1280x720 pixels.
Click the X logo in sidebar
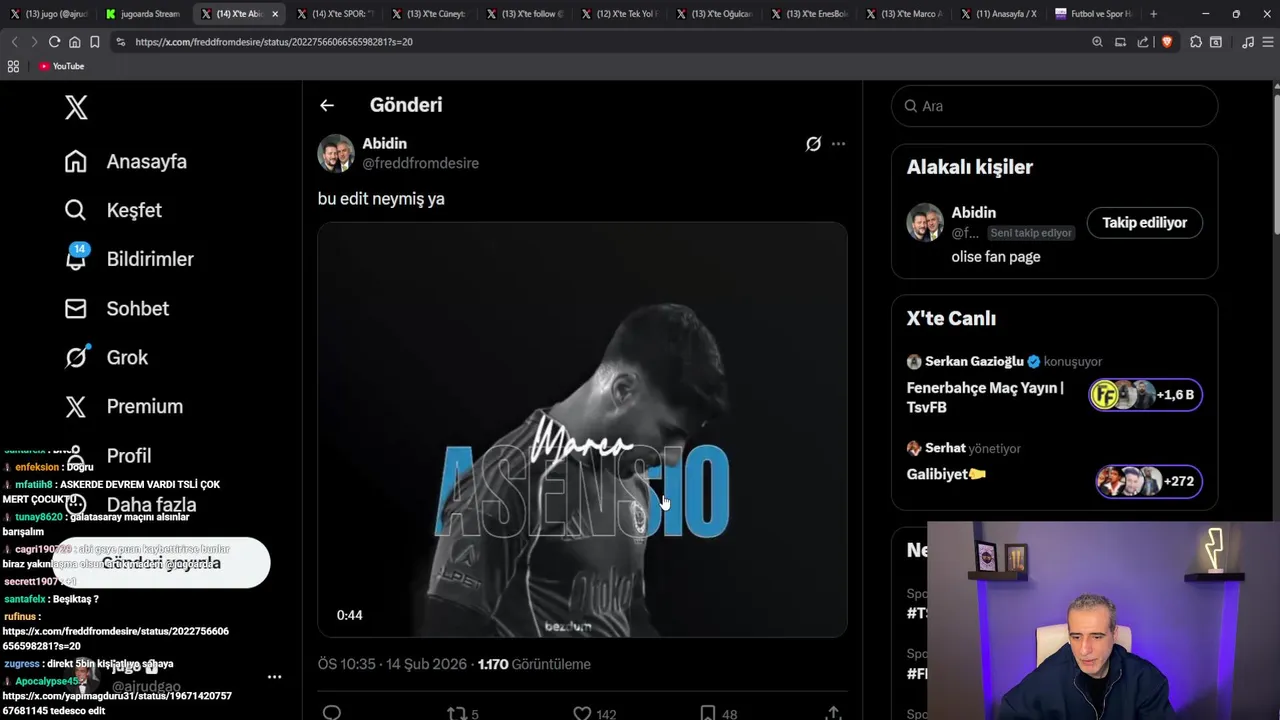76,107
